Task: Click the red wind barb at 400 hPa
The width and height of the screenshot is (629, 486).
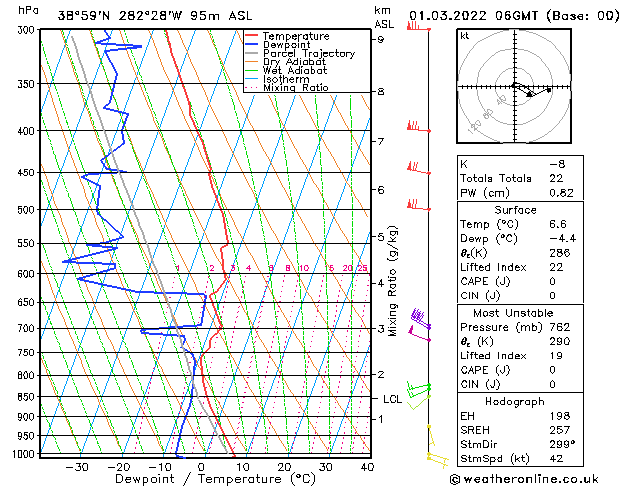Action: pos(418,127)
